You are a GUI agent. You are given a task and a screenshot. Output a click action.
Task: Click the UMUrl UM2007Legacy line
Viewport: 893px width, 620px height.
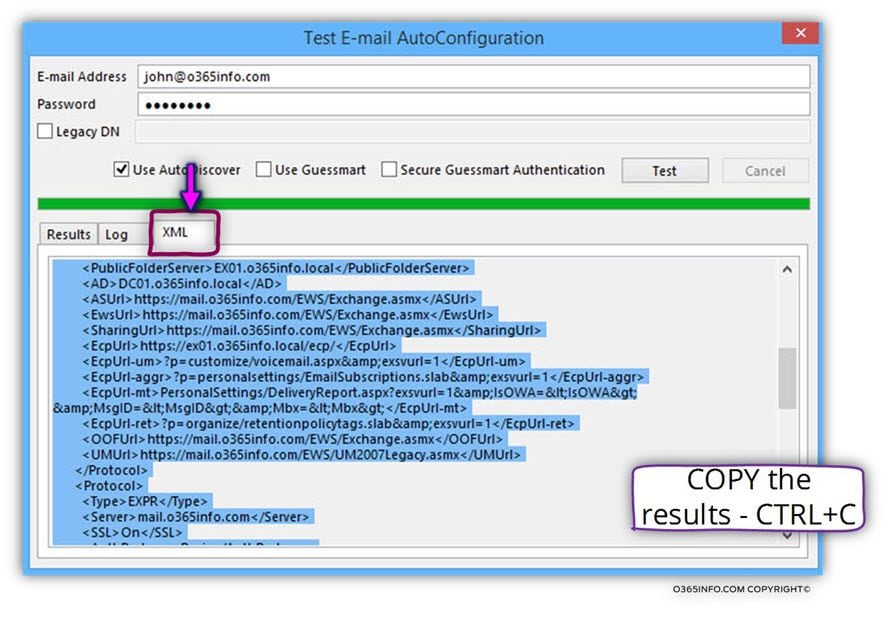coord(302,455)
